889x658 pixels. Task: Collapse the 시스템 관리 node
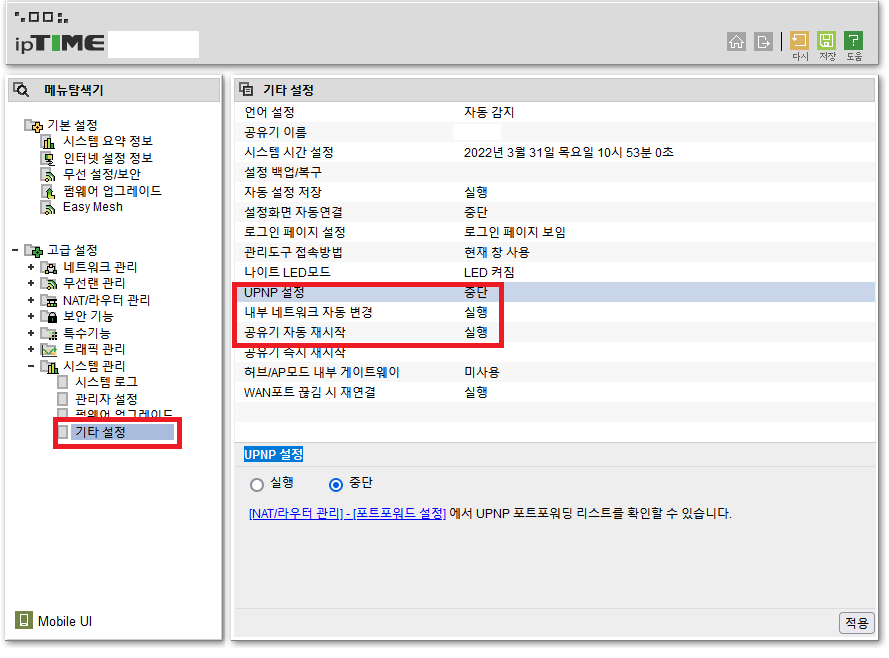click(31, 367)
